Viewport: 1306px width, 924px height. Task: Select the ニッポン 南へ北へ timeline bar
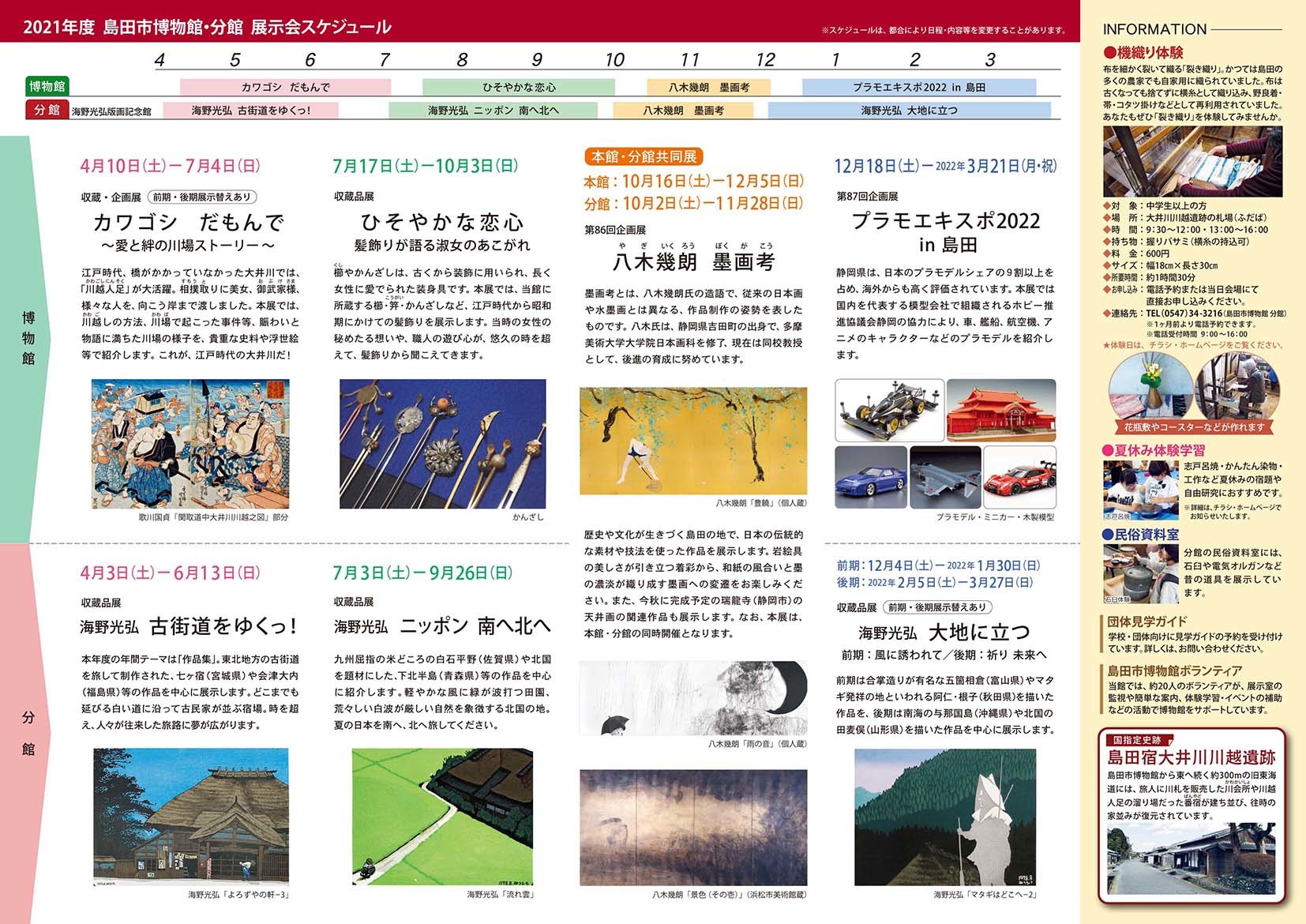click(x=493, y=111)
